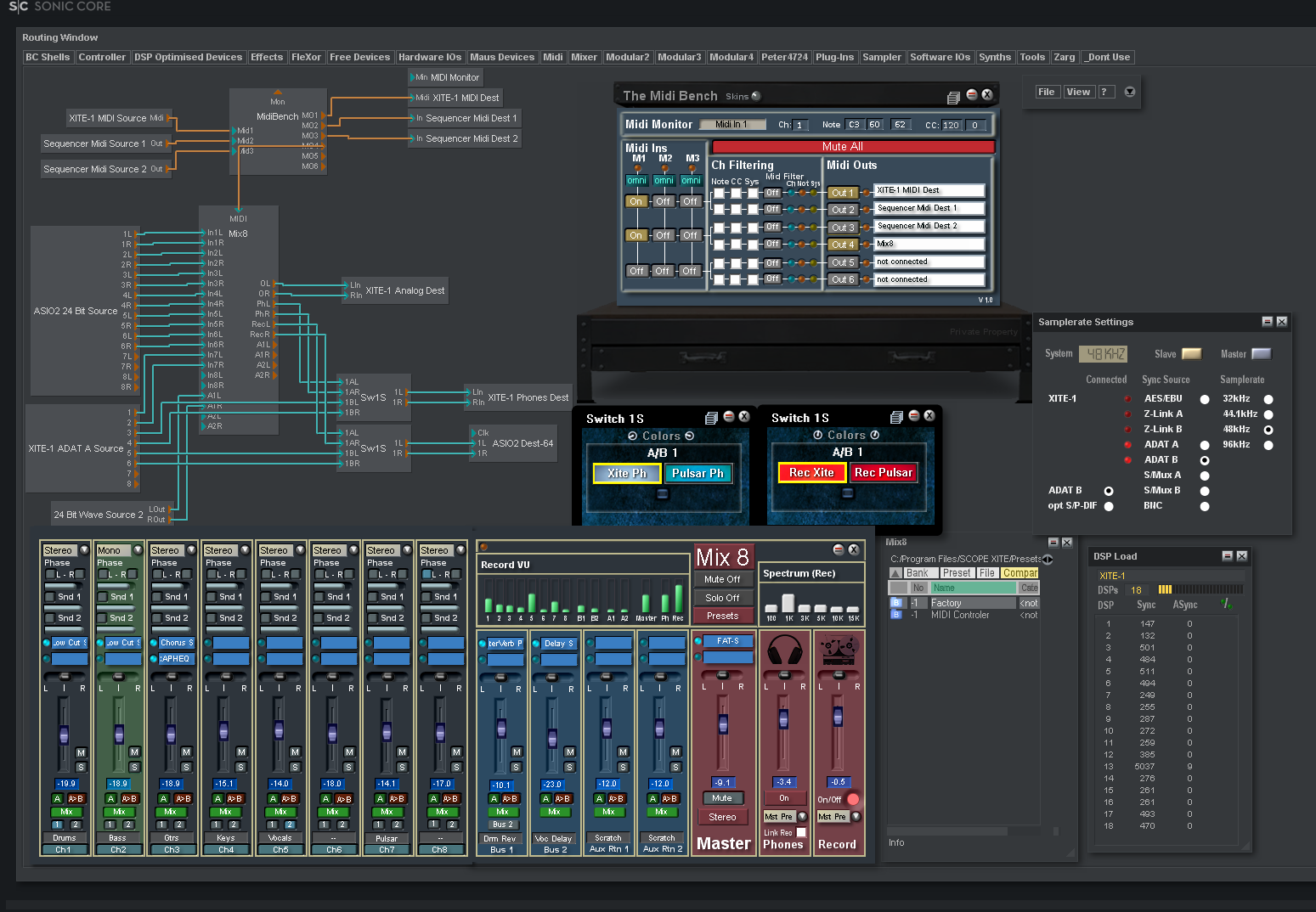The image size is (1316, 912).
Task: Click the XITE-1 MIDI Source module in routing
Action: click(x=118, y=118)
